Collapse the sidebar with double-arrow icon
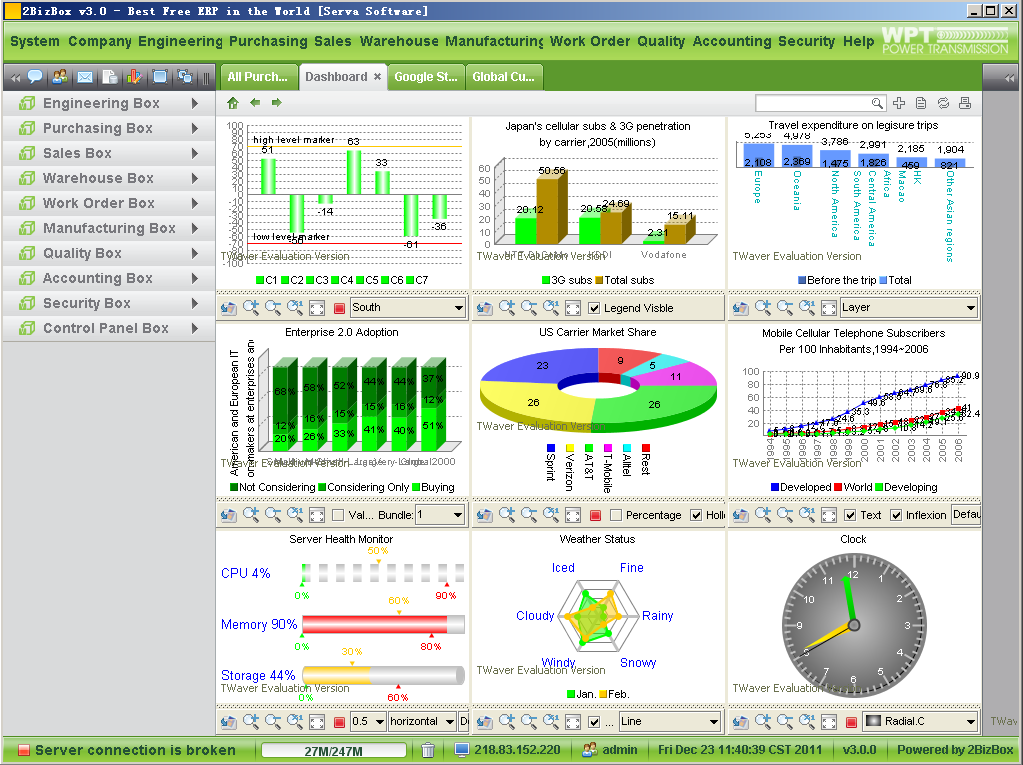 [x=15, y=78]
